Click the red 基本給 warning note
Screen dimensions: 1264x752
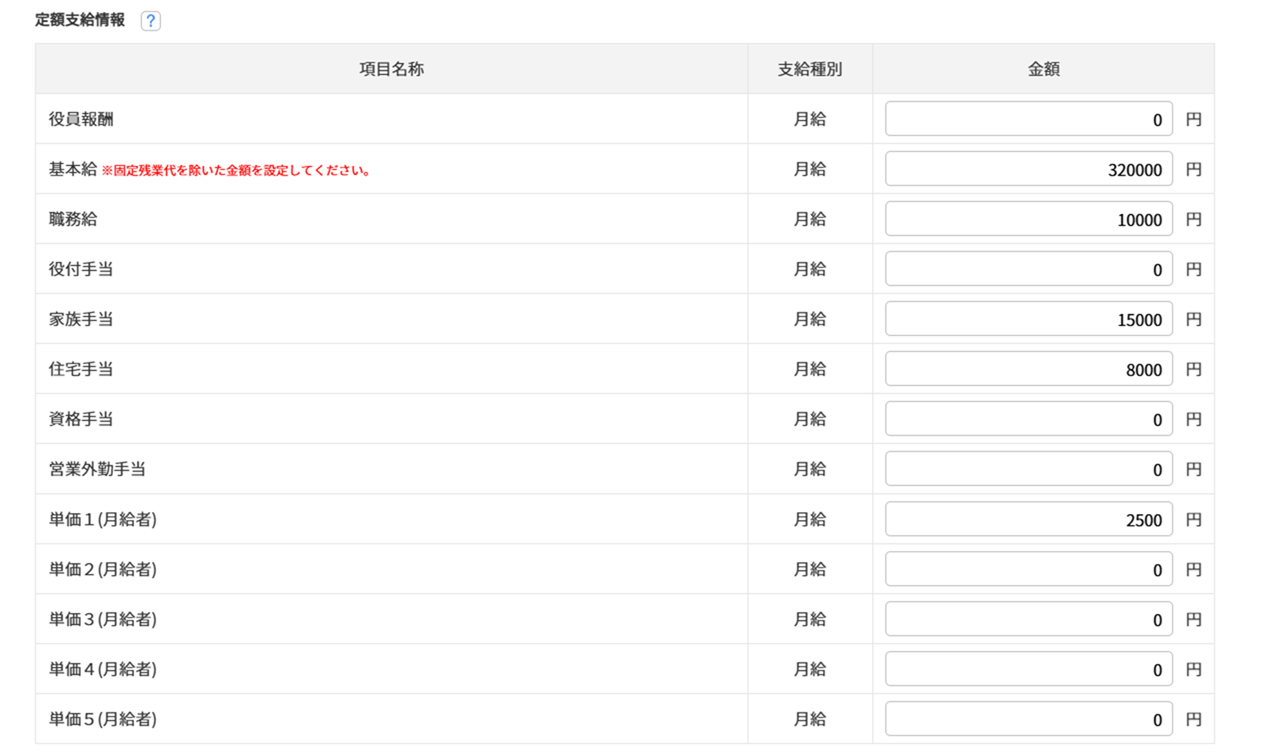point(237,171)
